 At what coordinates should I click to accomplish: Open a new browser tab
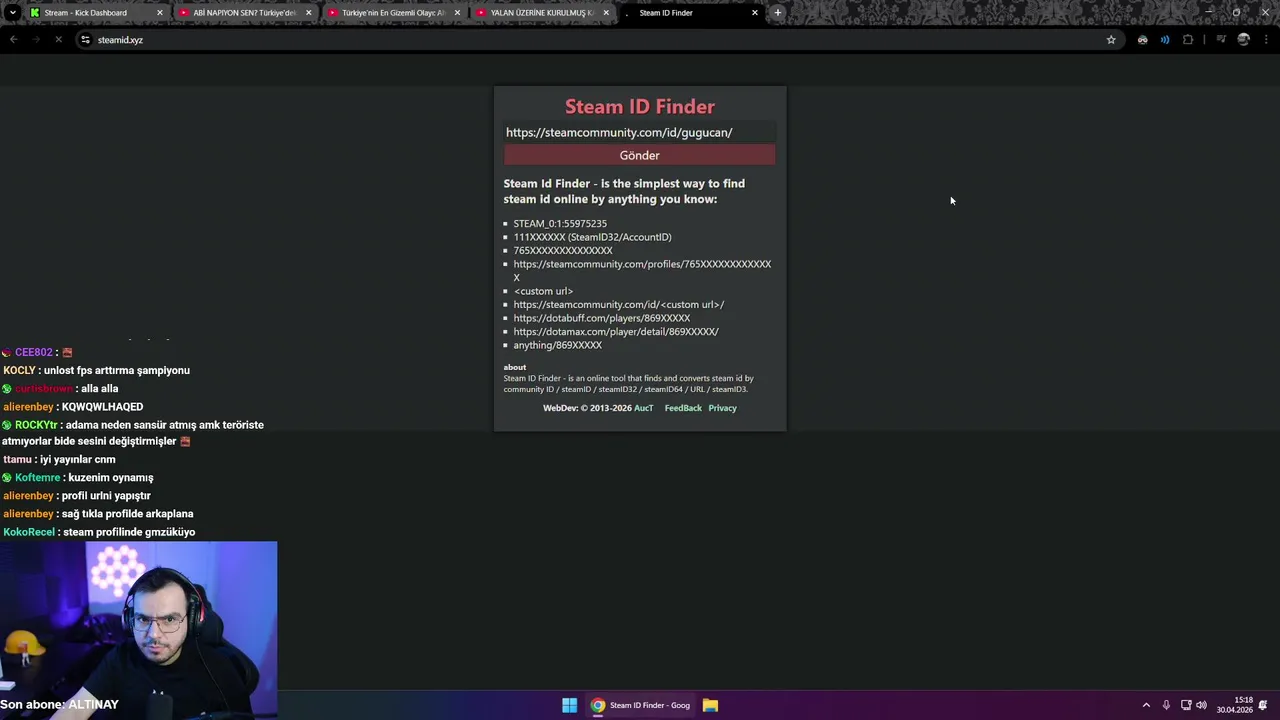777,13
